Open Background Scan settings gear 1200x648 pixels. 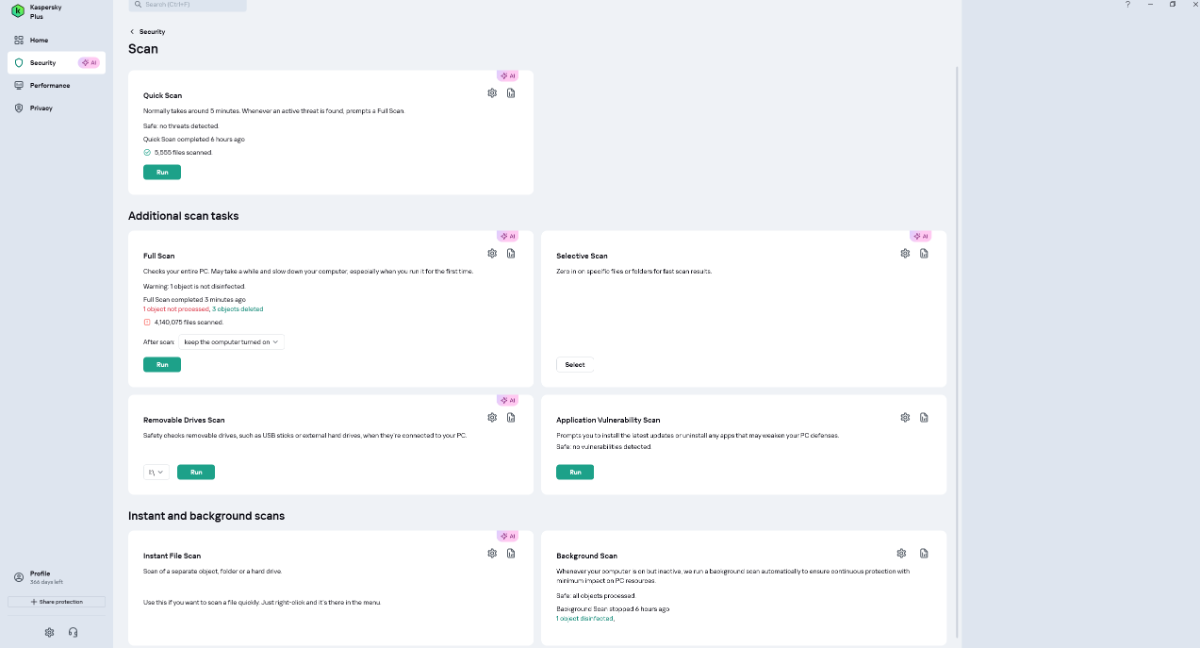coord(901,553)
